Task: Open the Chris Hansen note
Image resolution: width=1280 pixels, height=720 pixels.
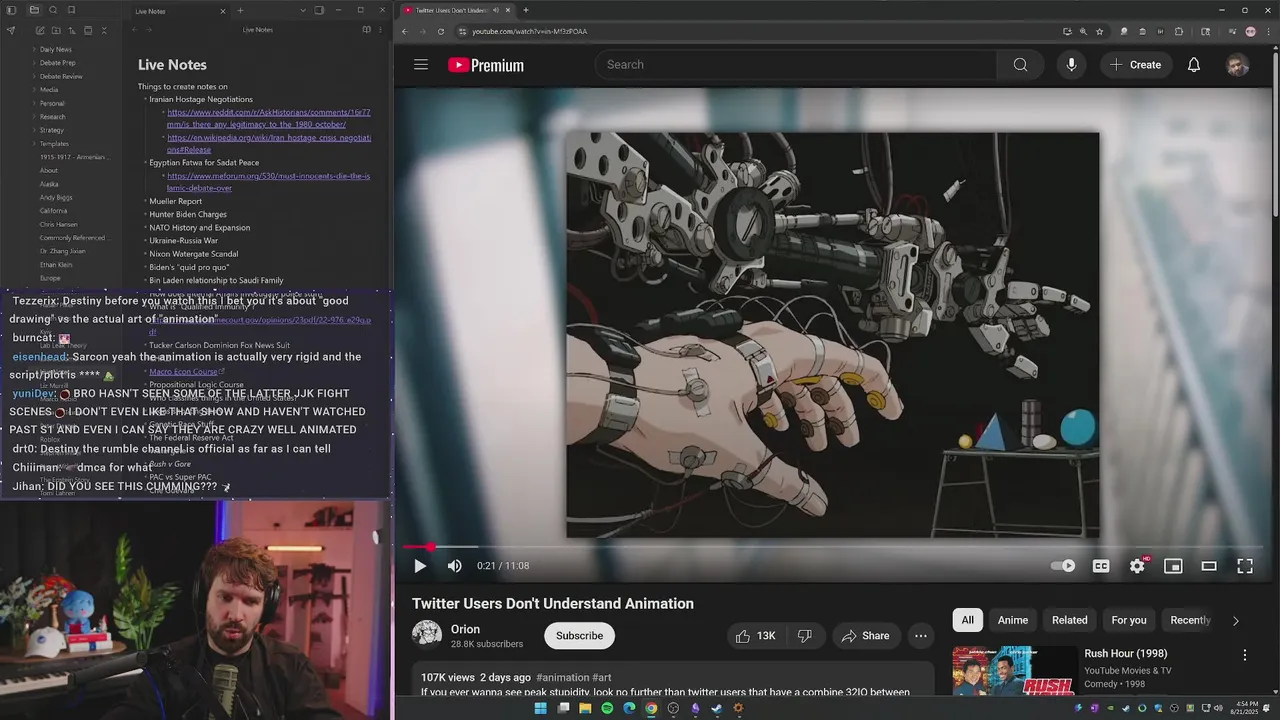Action: pos(58,225)
